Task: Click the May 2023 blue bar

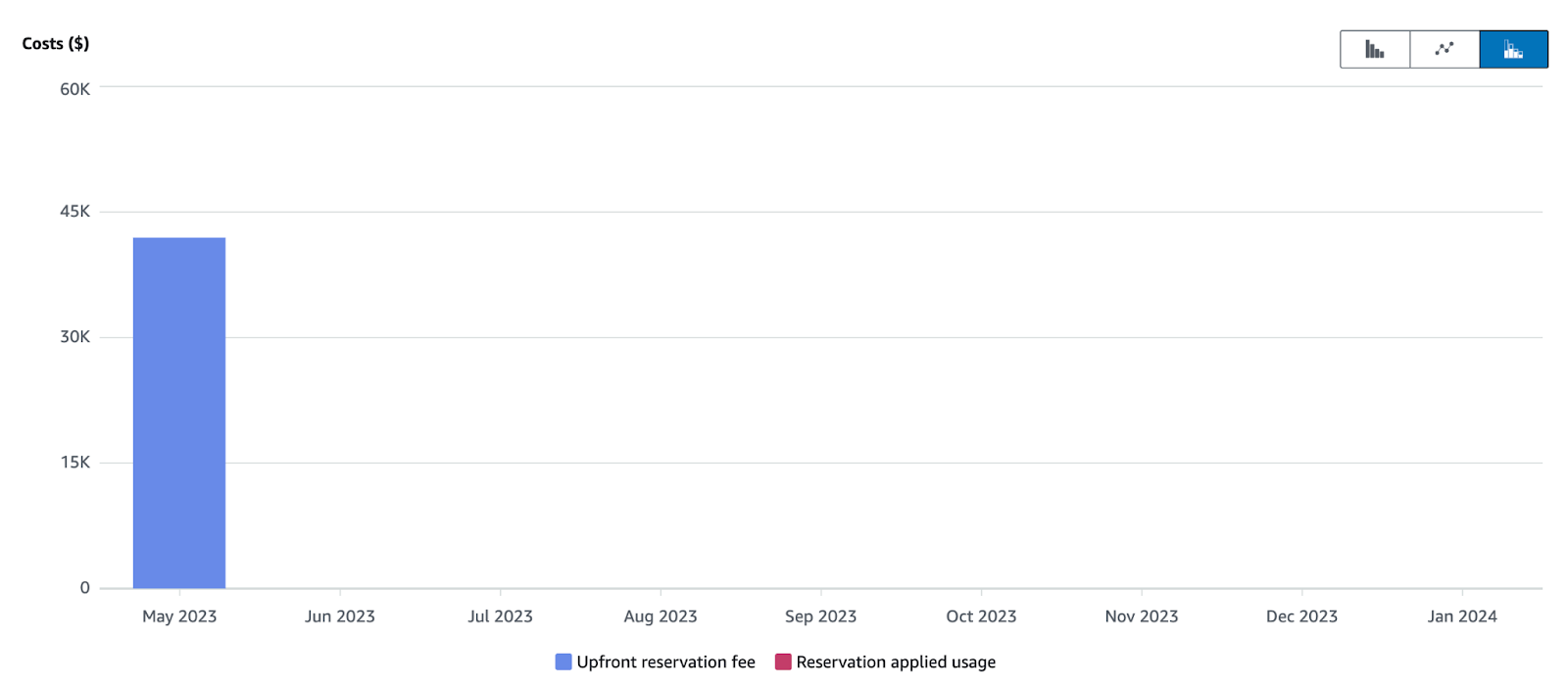Action: pos(179,413)
